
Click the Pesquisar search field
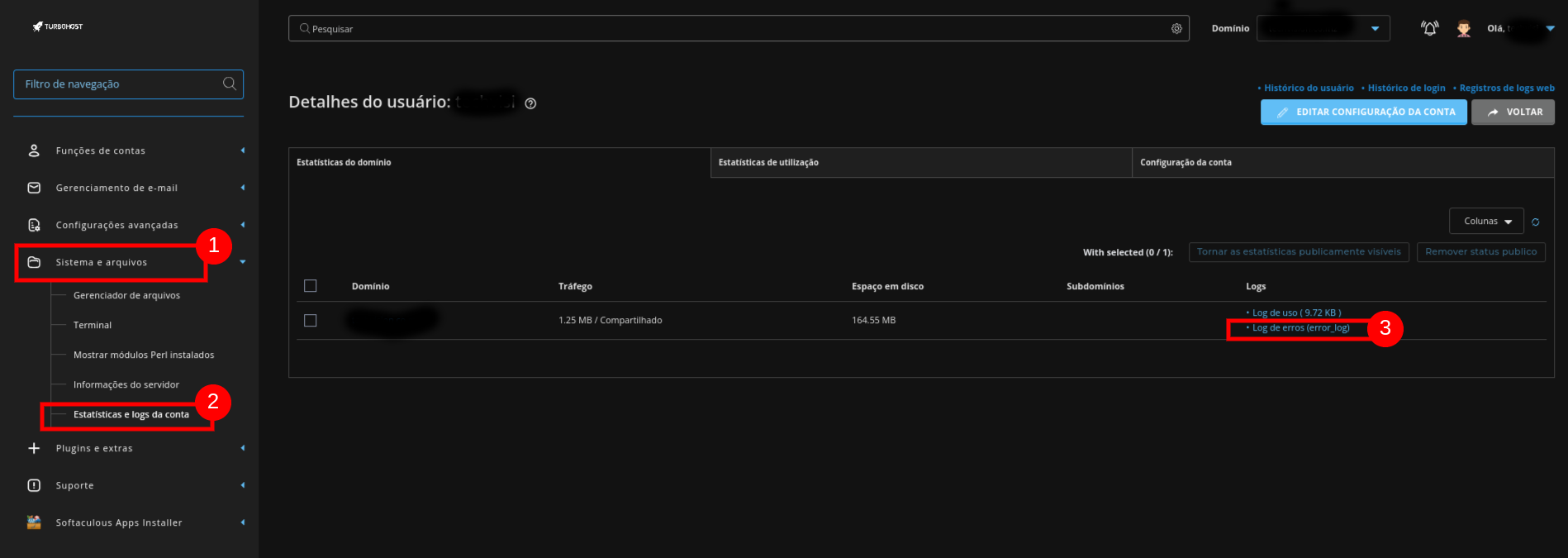[735, 29]
